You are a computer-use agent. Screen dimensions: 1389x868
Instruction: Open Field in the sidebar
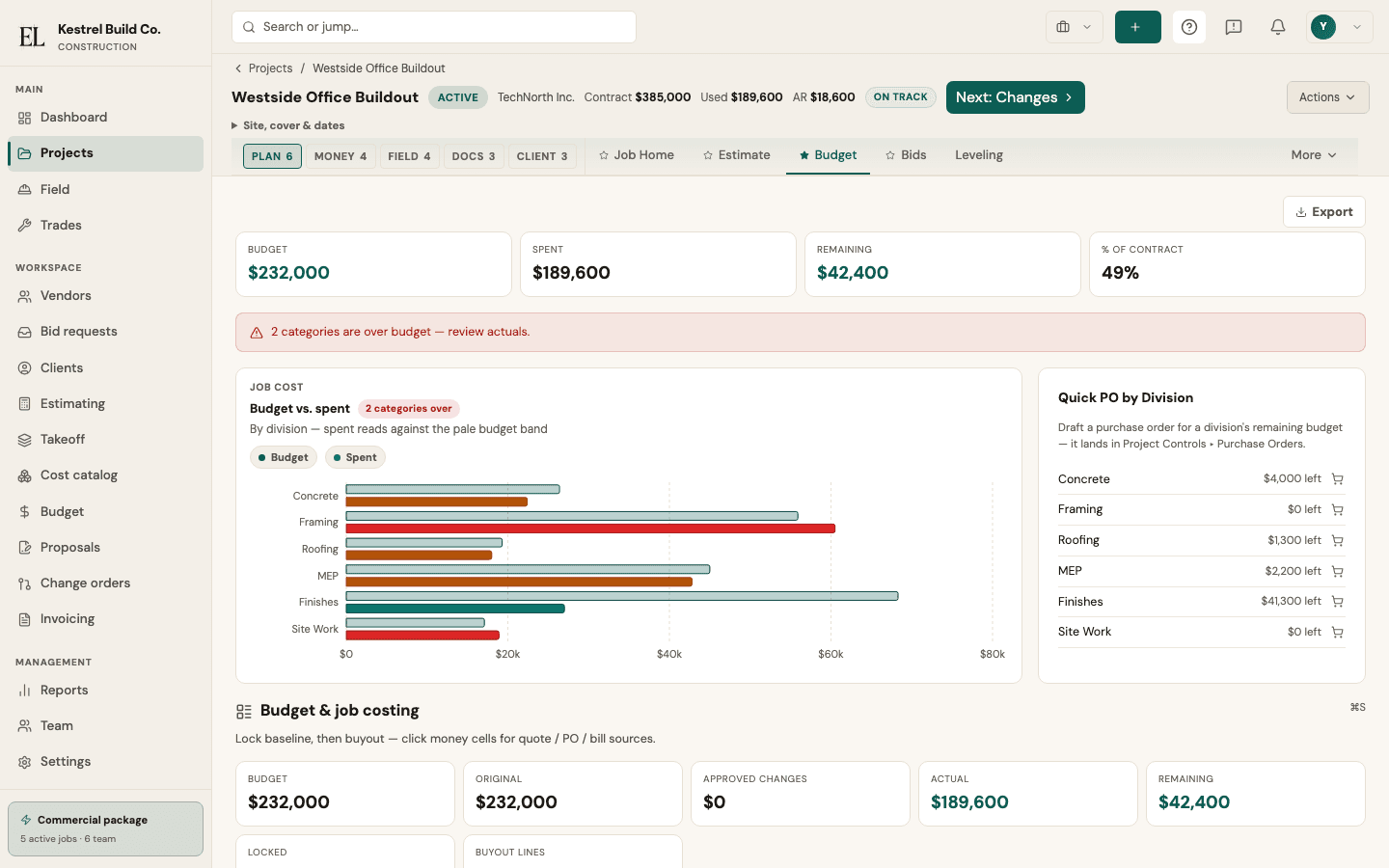click(105, 190)
